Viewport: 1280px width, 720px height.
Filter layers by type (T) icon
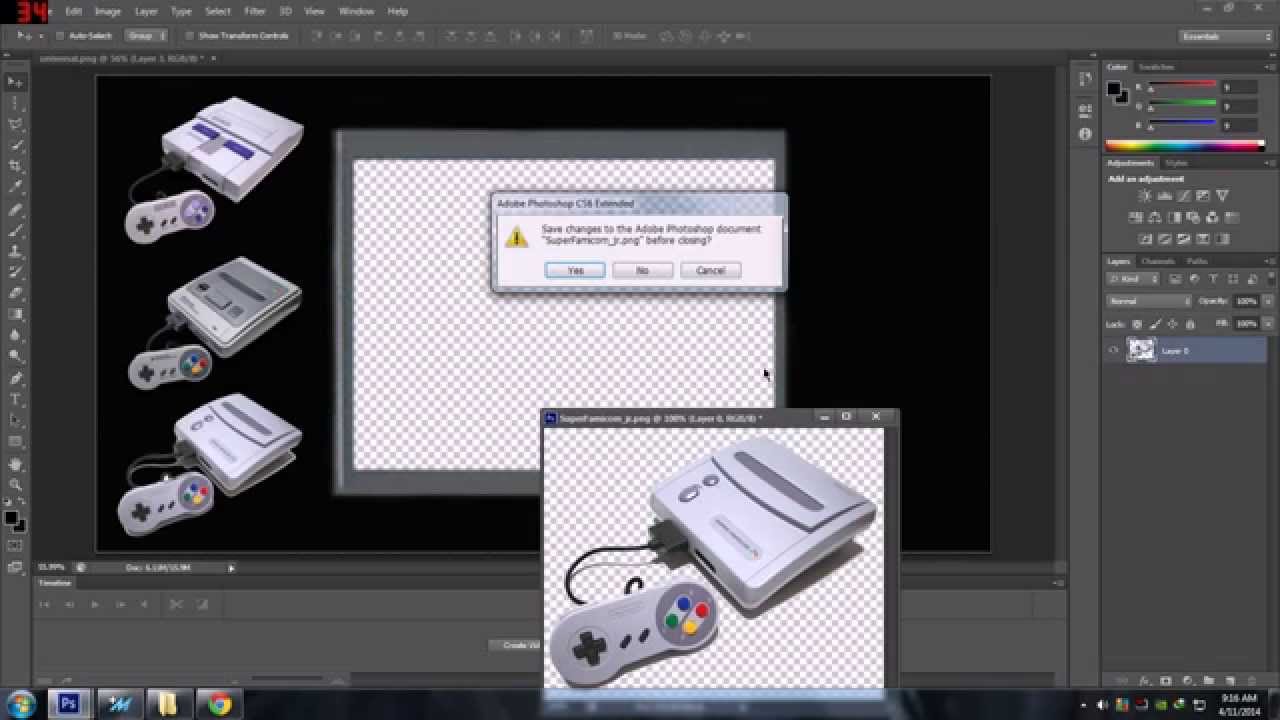tap(1213, 279)
